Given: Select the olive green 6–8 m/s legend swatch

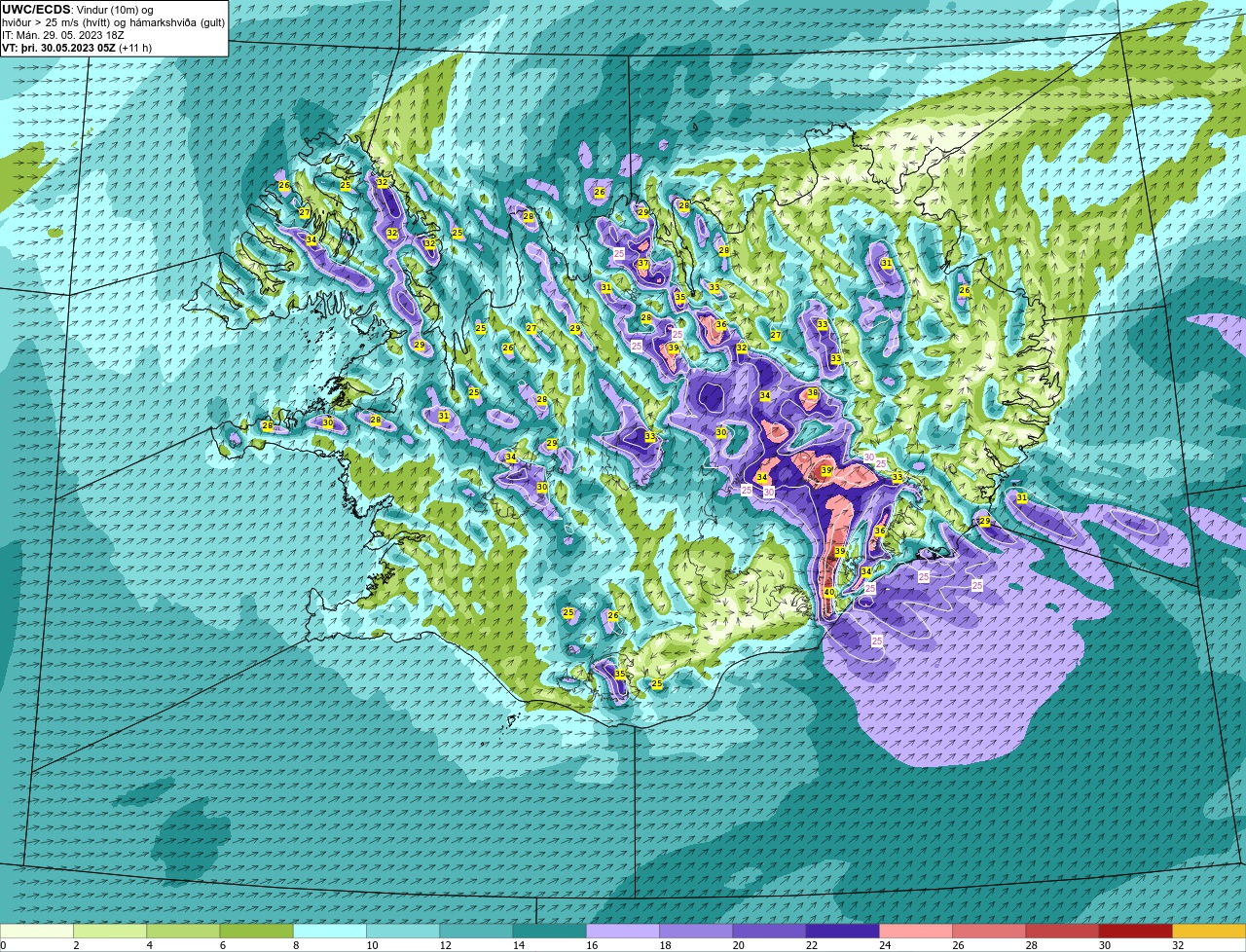Looking at the screenshot, I should tap(256, 931).
